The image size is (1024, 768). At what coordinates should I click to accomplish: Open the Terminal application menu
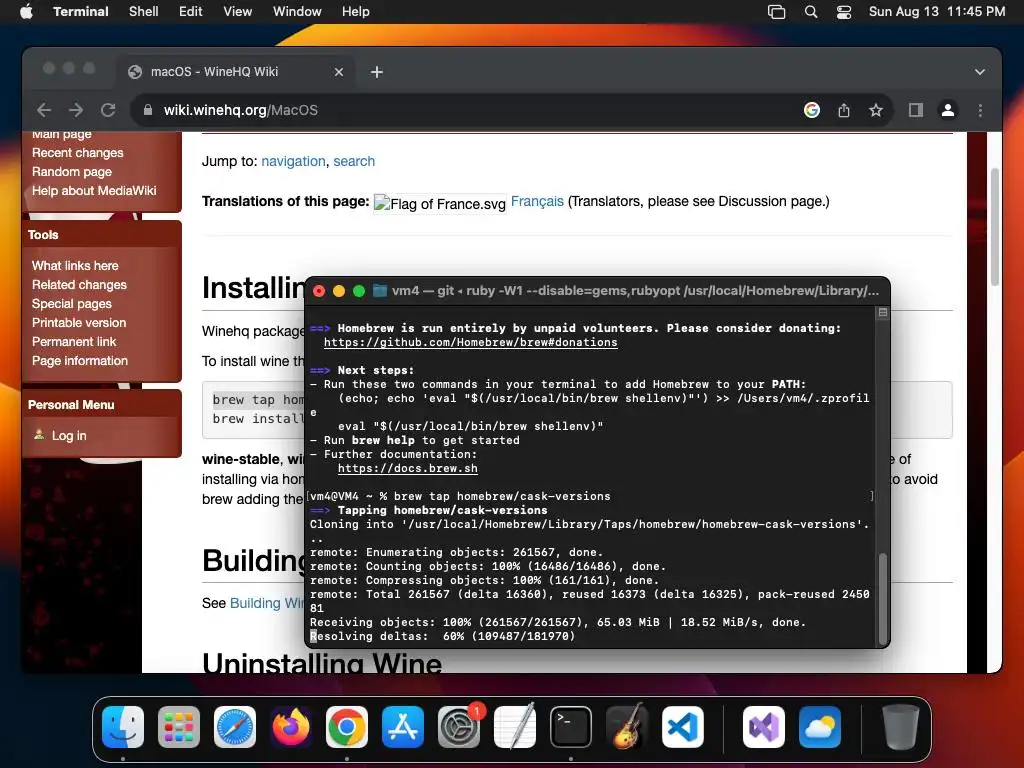click(x=80, y=12)
